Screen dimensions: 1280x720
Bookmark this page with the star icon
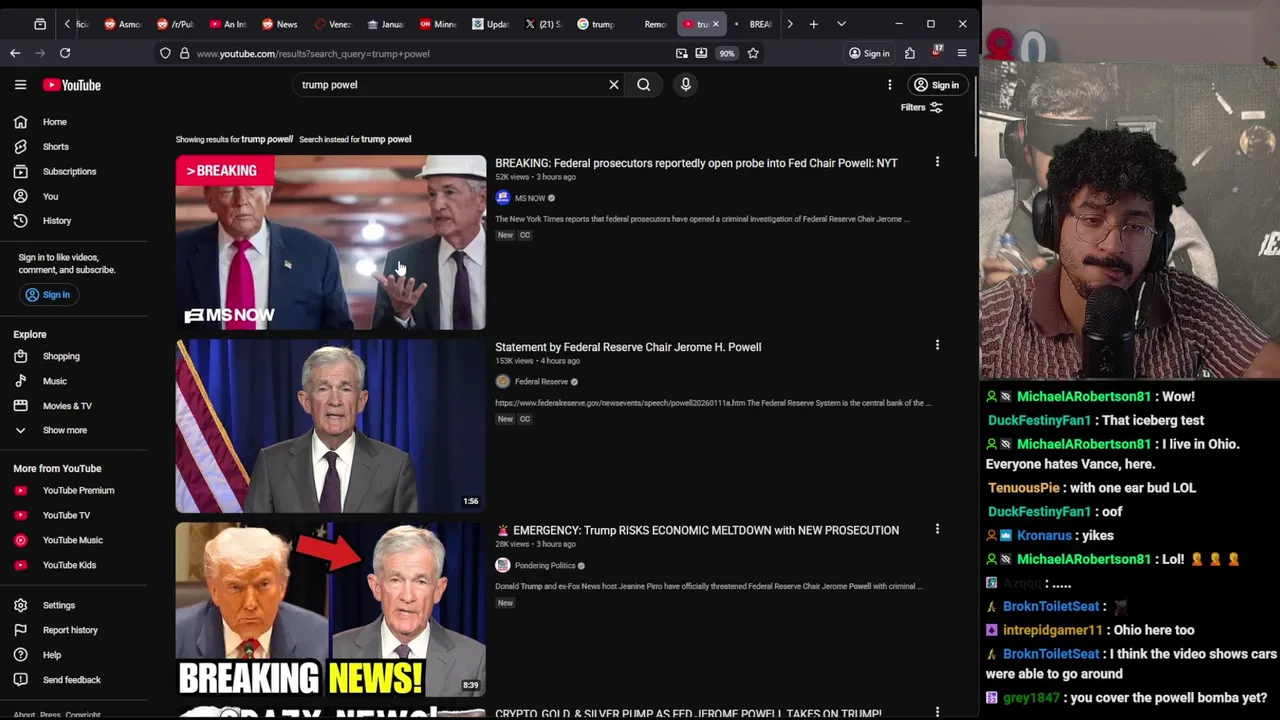point(753,53)
